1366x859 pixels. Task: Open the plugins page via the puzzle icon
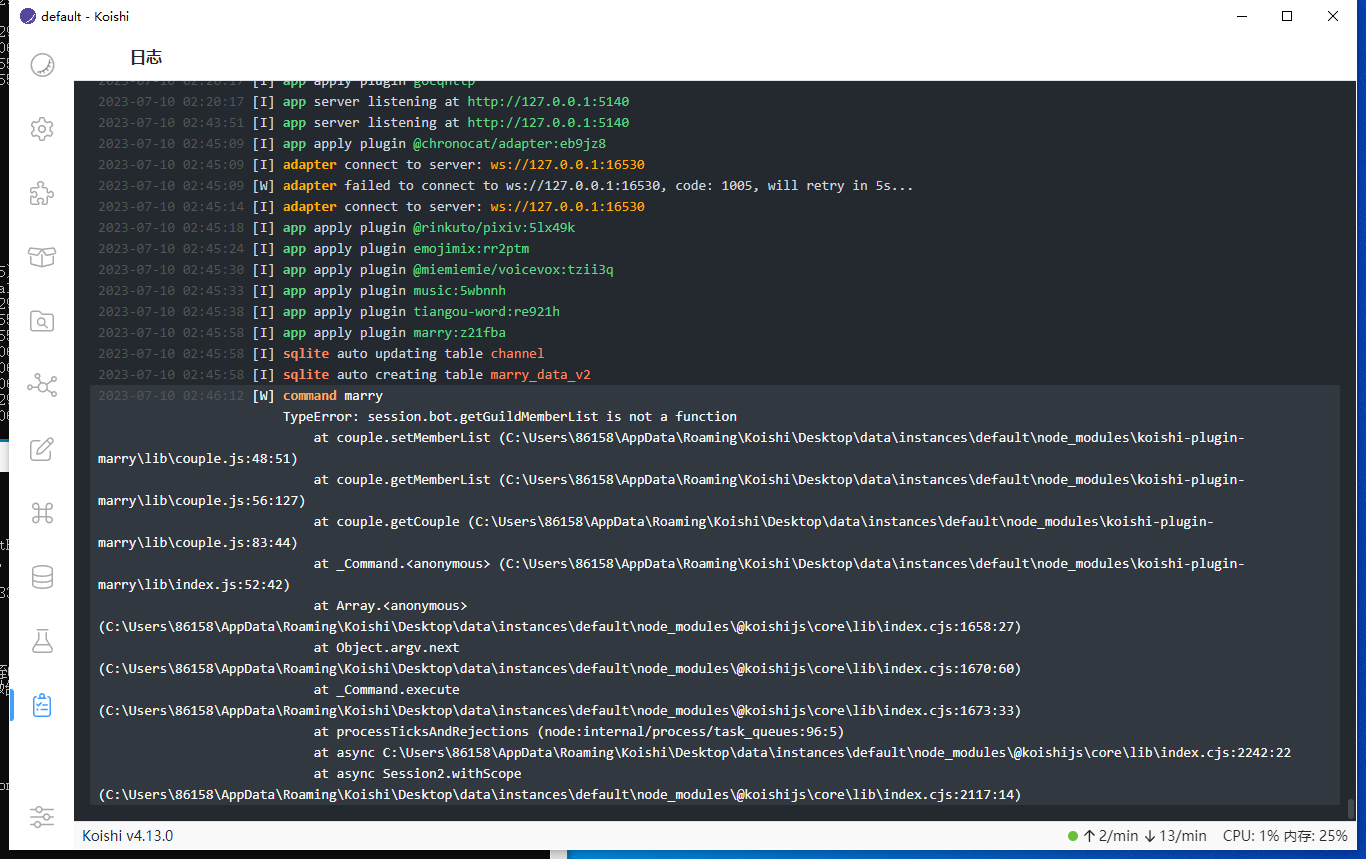[41, 193]
